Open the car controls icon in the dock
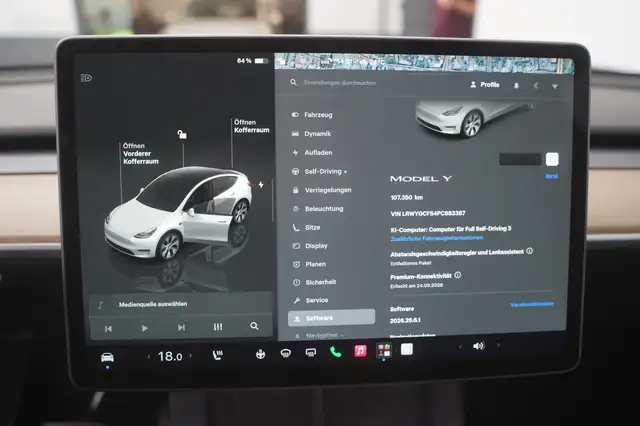 107,358
